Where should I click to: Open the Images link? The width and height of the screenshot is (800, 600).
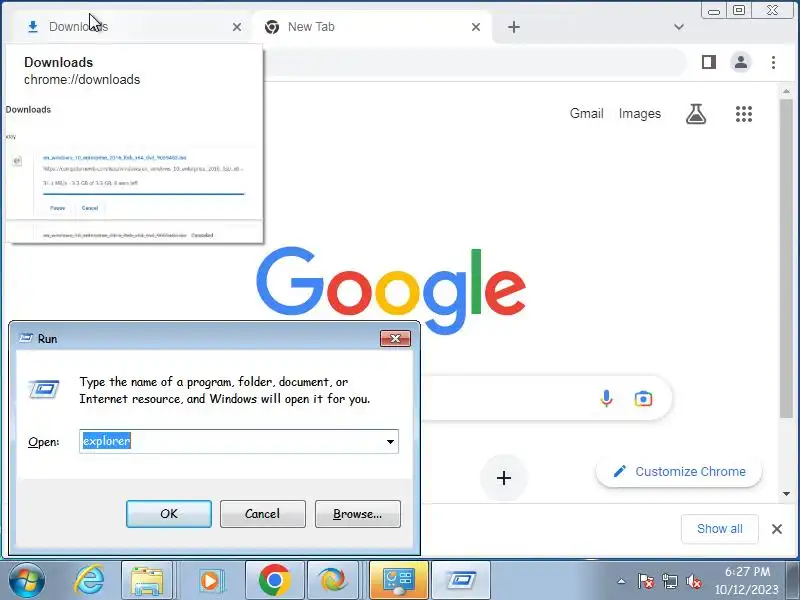[639, 113]
